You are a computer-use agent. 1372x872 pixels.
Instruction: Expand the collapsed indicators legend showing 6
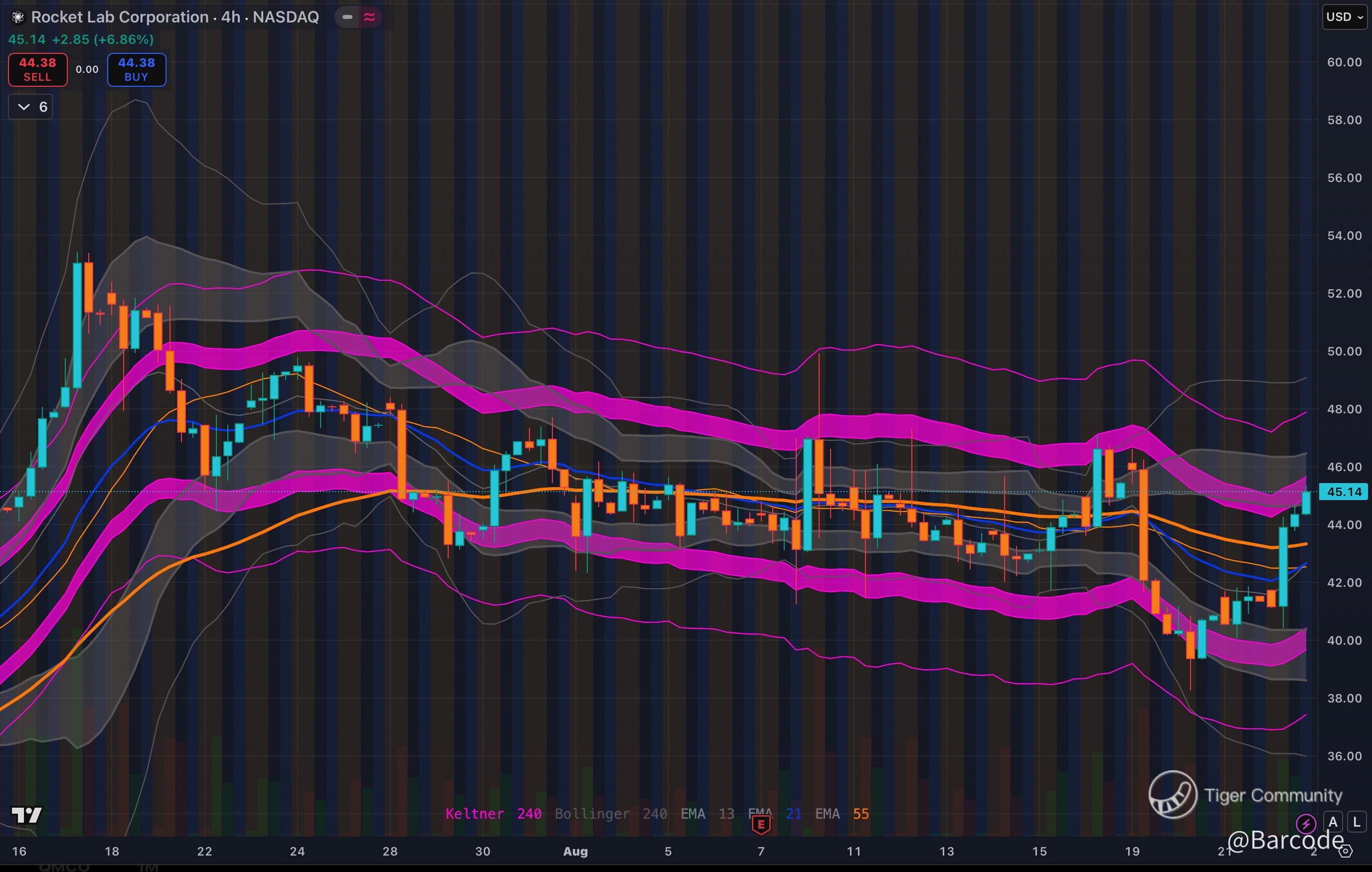(31, 107)
